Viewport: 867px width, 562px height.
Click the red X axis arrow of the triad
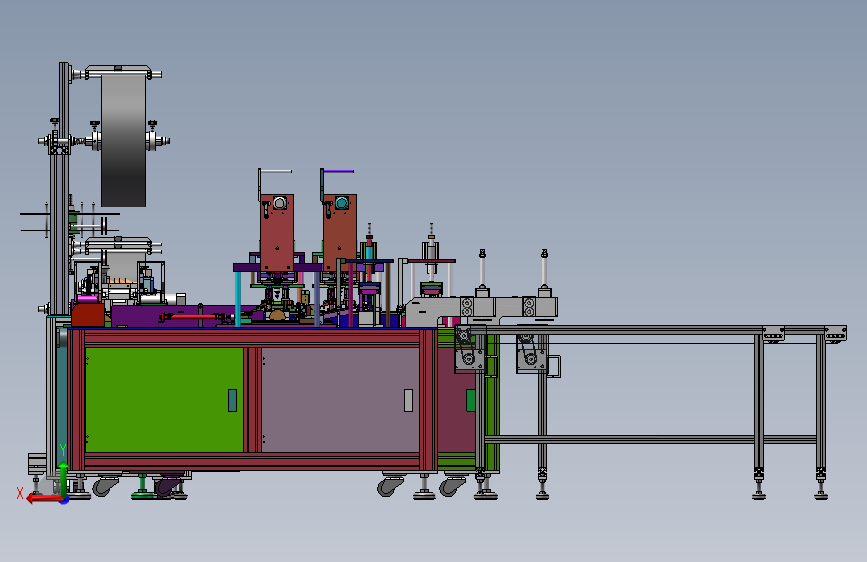tap(43, 499)
